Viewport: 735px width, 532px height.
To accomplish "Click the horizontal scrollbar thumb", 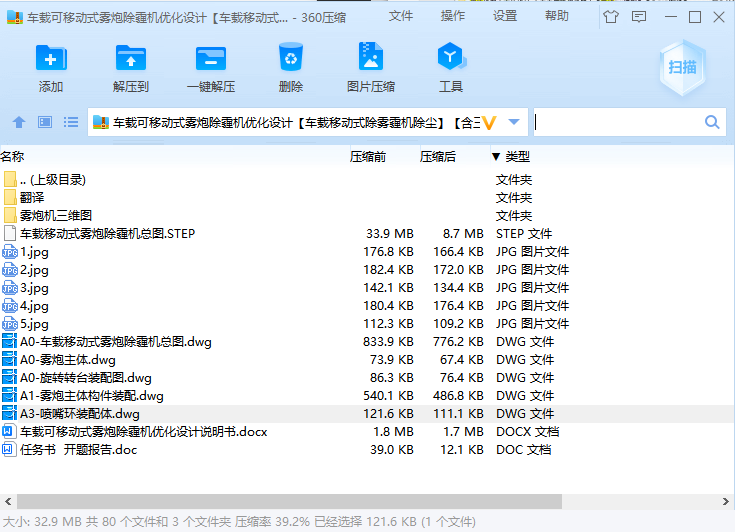I will coord(289,502).
